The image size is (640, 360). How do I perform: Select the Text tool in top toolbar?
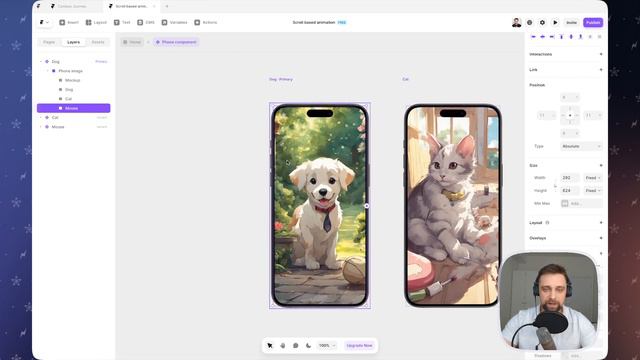click(x=122, y=22)
